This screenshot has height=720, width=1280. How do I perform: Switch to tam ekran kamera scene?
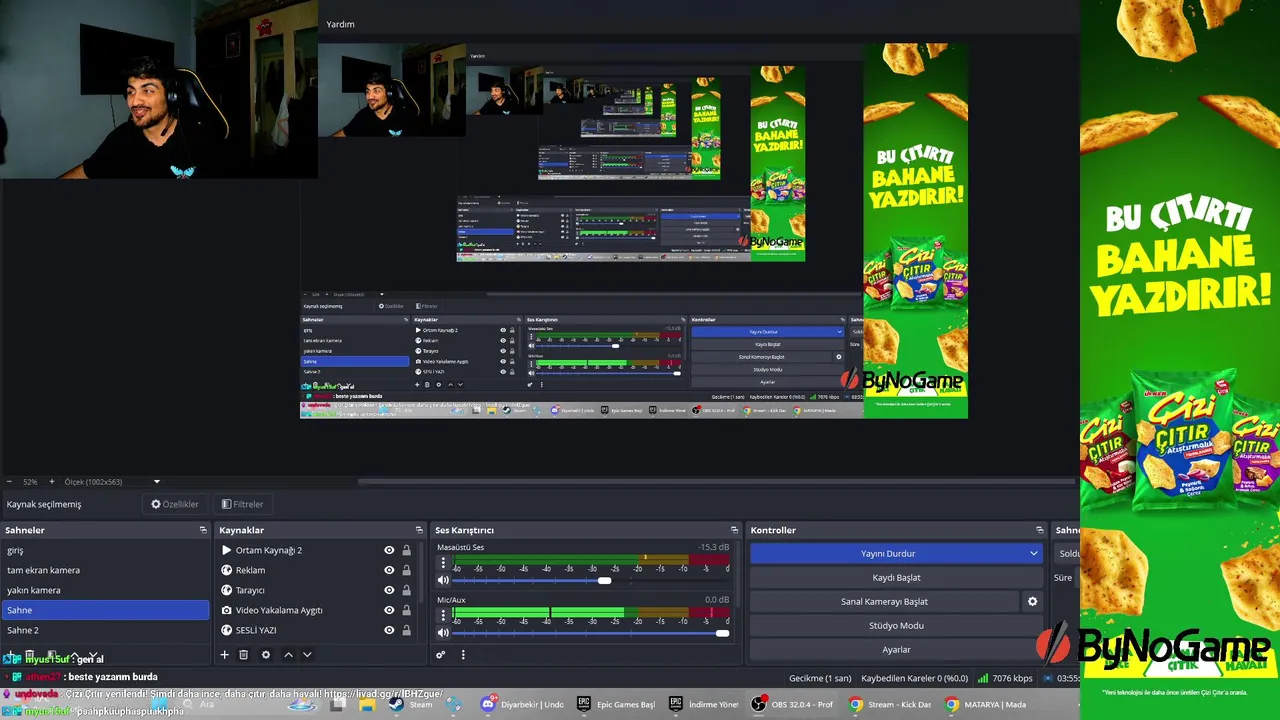[x=105, y=570]
